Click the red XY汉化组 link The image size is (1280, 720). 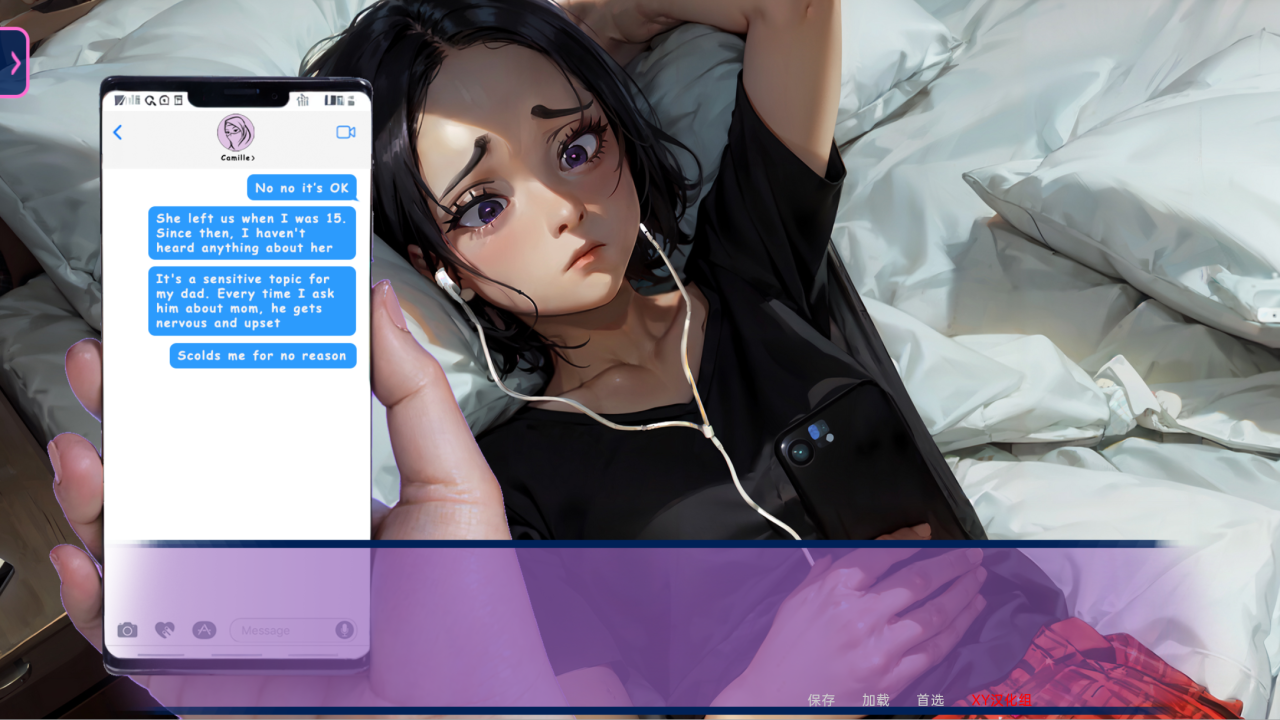[1001, 700]
